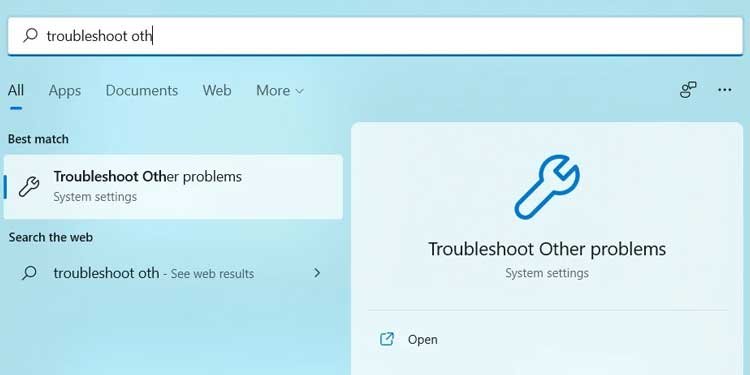Click System settings label in preview pane

(547, 273)
